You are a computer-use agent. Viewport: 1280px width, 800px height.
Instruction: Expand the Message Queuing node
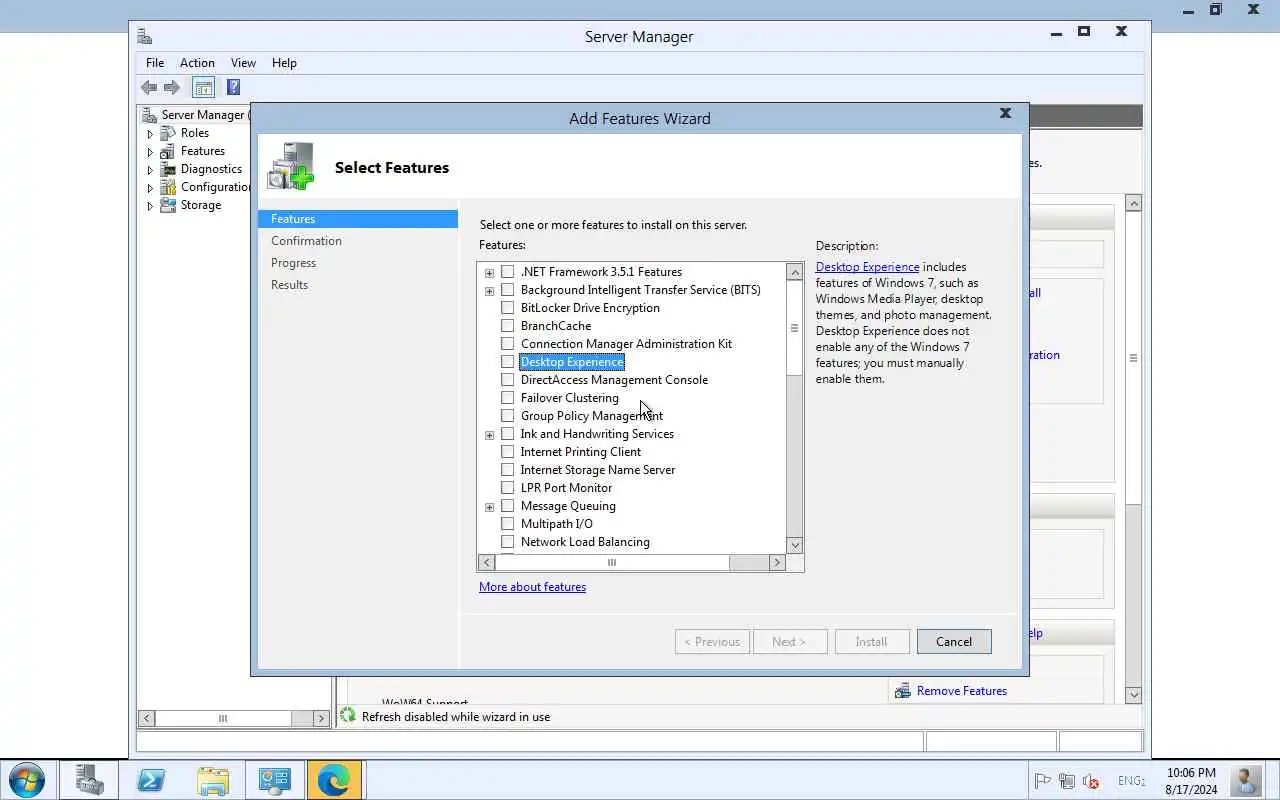(x=489, y=507)
